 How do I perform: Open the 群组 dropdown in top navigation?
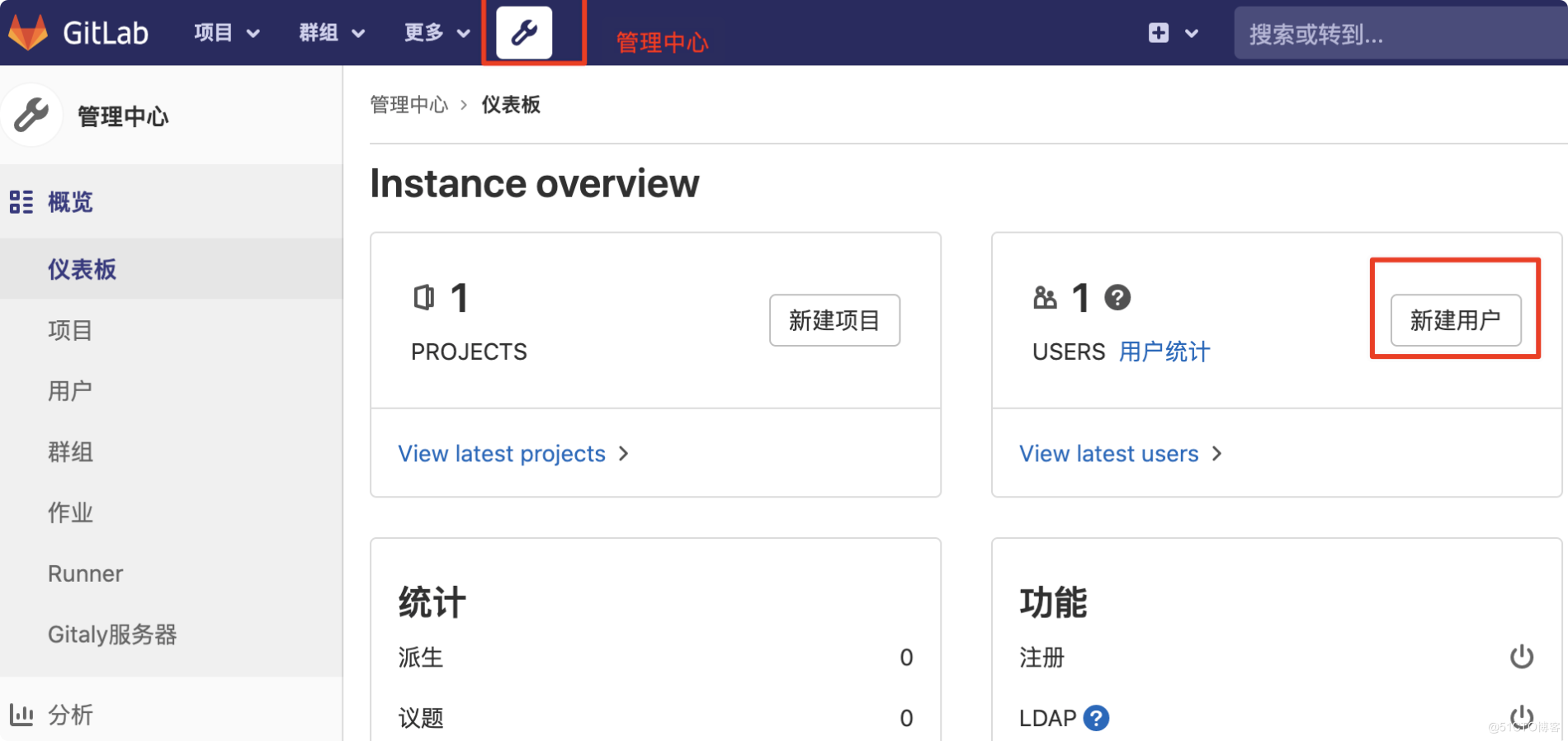(332, 32)
